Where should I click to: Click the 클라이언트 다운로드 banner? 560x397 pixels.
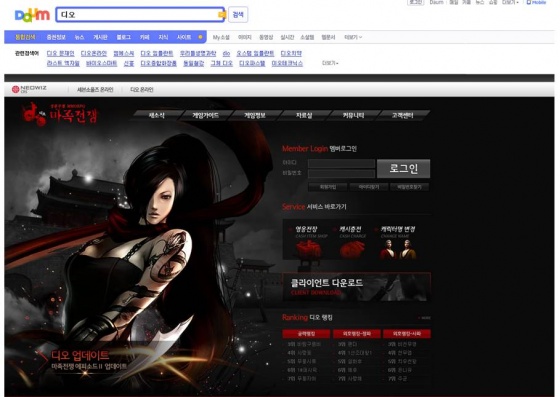[x=356, y=287]
